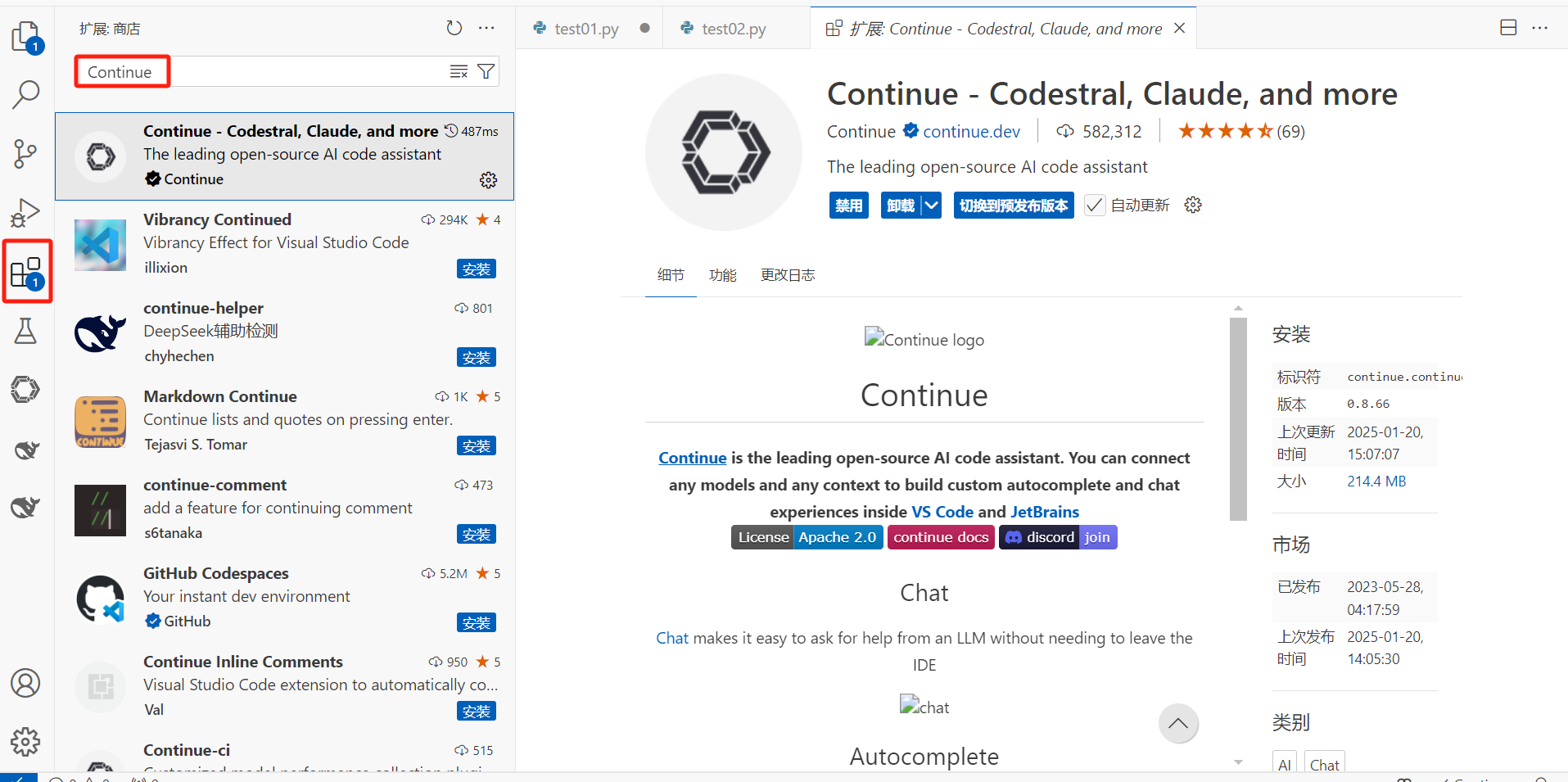Screen dimensions: 1568x782
Task: Open continue.dev publisher link
Action: tap(971, 131)
